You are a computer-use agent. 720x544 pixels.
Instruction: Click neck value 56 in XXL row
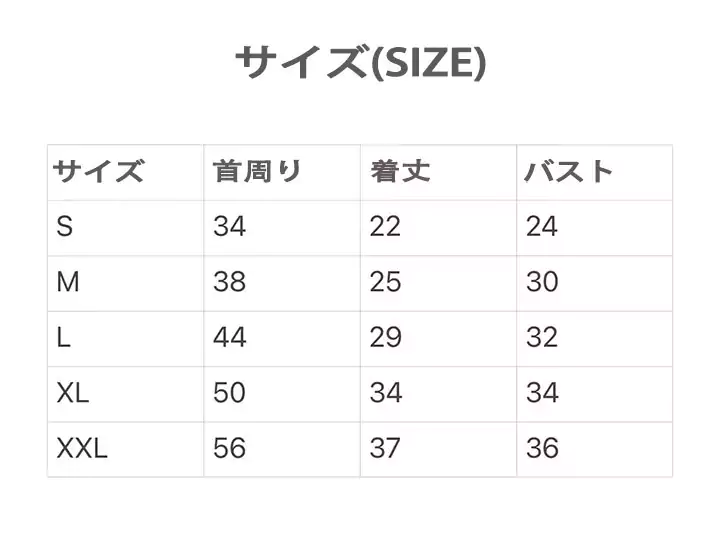coord(229,448)
